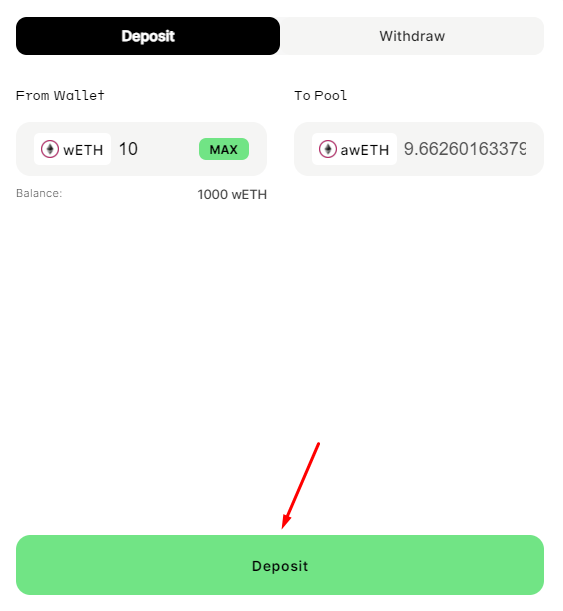This screenshot has height=611, width=563.
Task: Click the From Wallet input container
Action: 141,149
